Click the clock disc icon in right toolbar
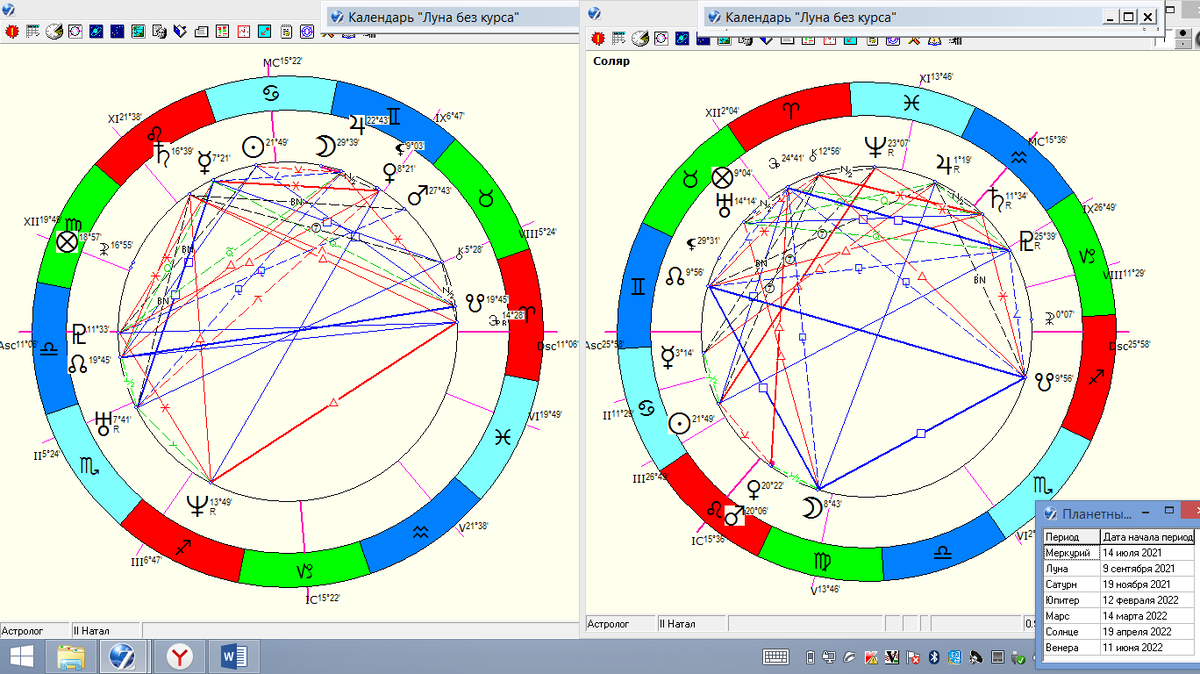 pyautogui.click(x=640, y=39)
